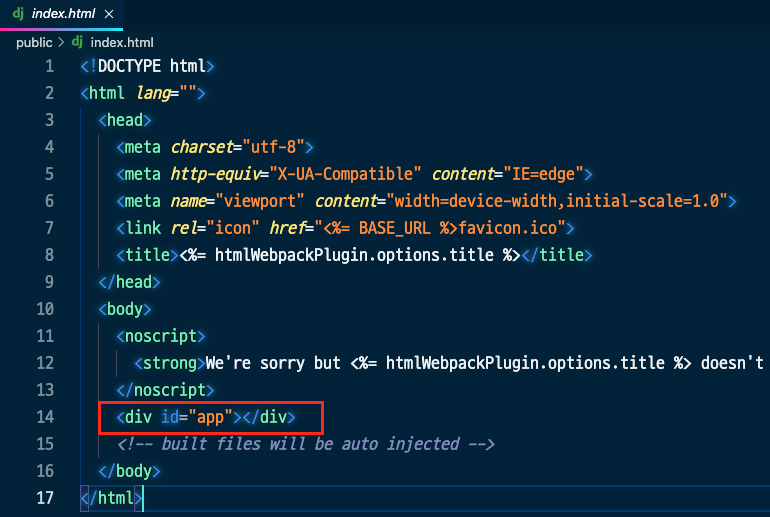Click line number 1 in gutter
Viewport: 770px width, 517px height.
(x=50, y=66)
